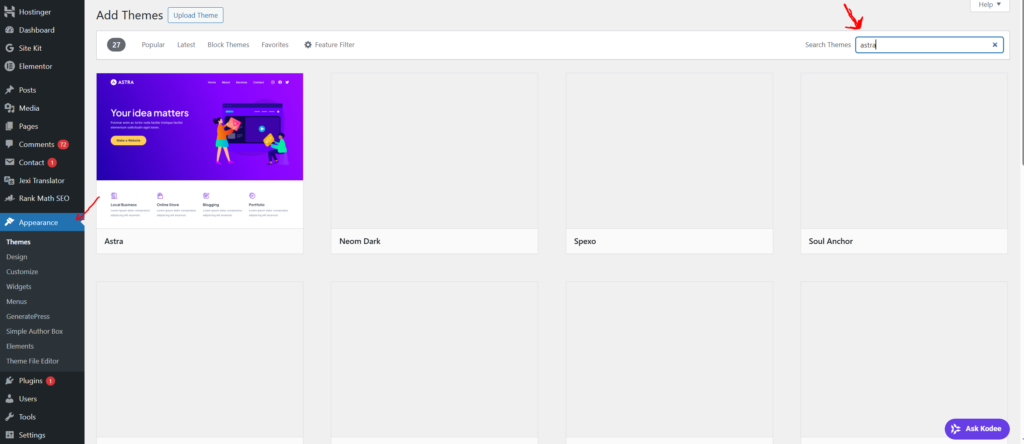
Task: Open the Theme File Editor link
Action: 35,360
